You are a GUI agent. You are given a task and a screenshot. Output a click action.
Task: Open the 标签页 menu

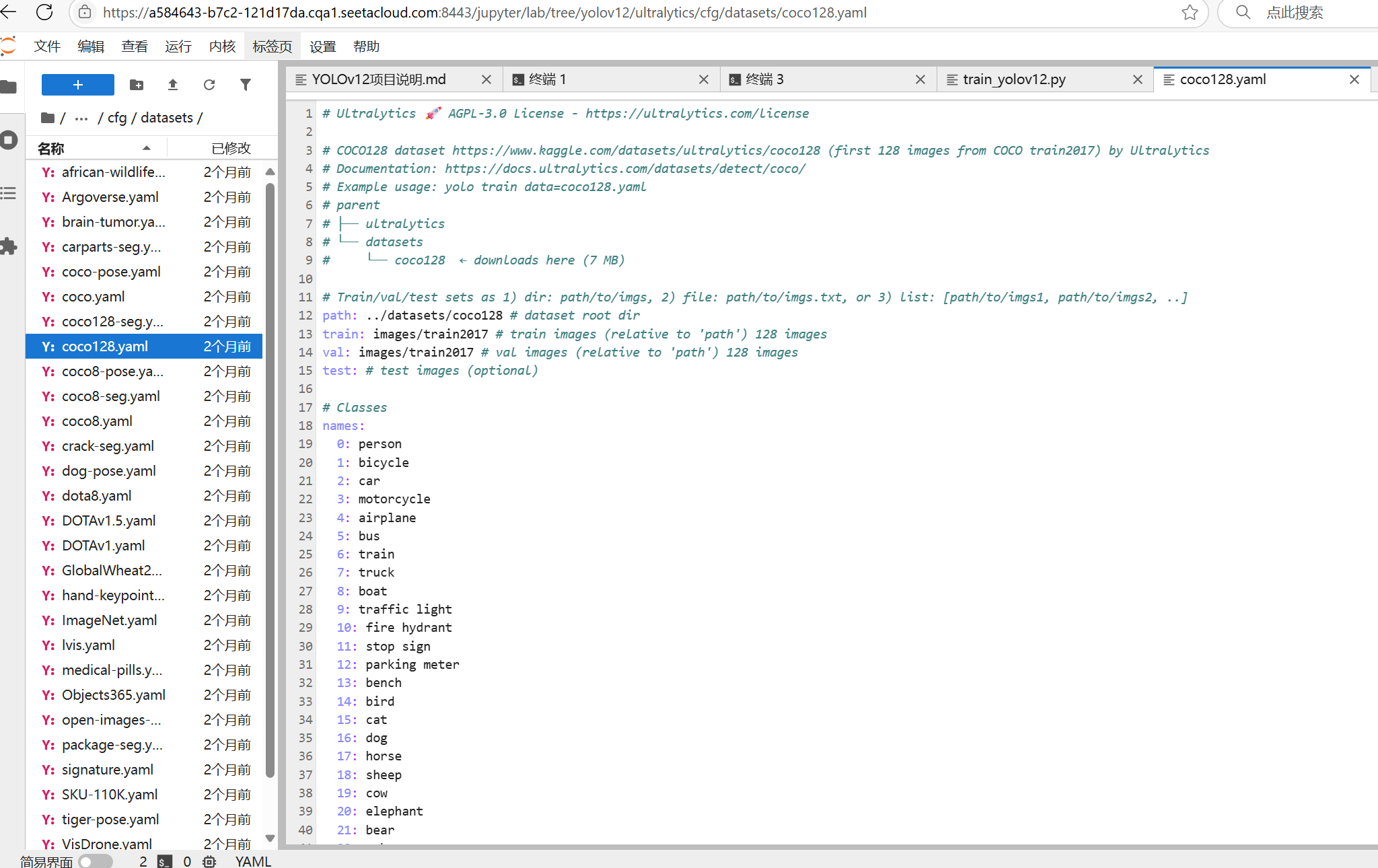tap(272, 46)
